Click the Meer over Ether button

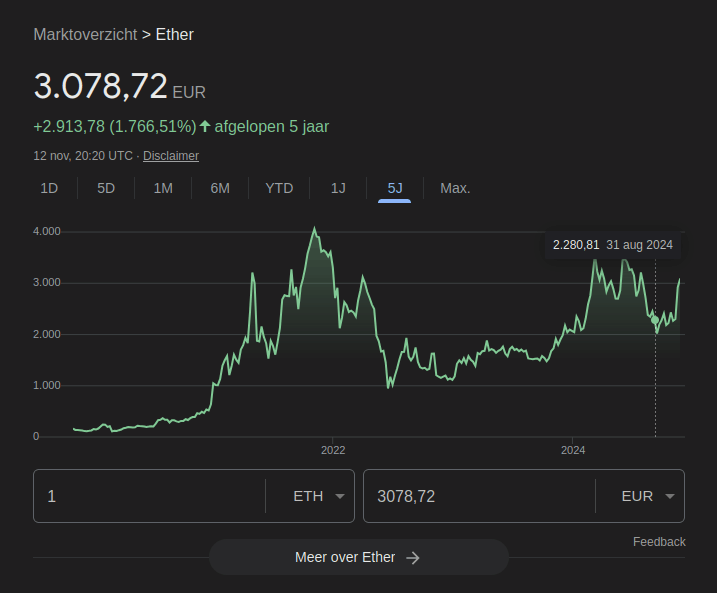coord(359,557)
